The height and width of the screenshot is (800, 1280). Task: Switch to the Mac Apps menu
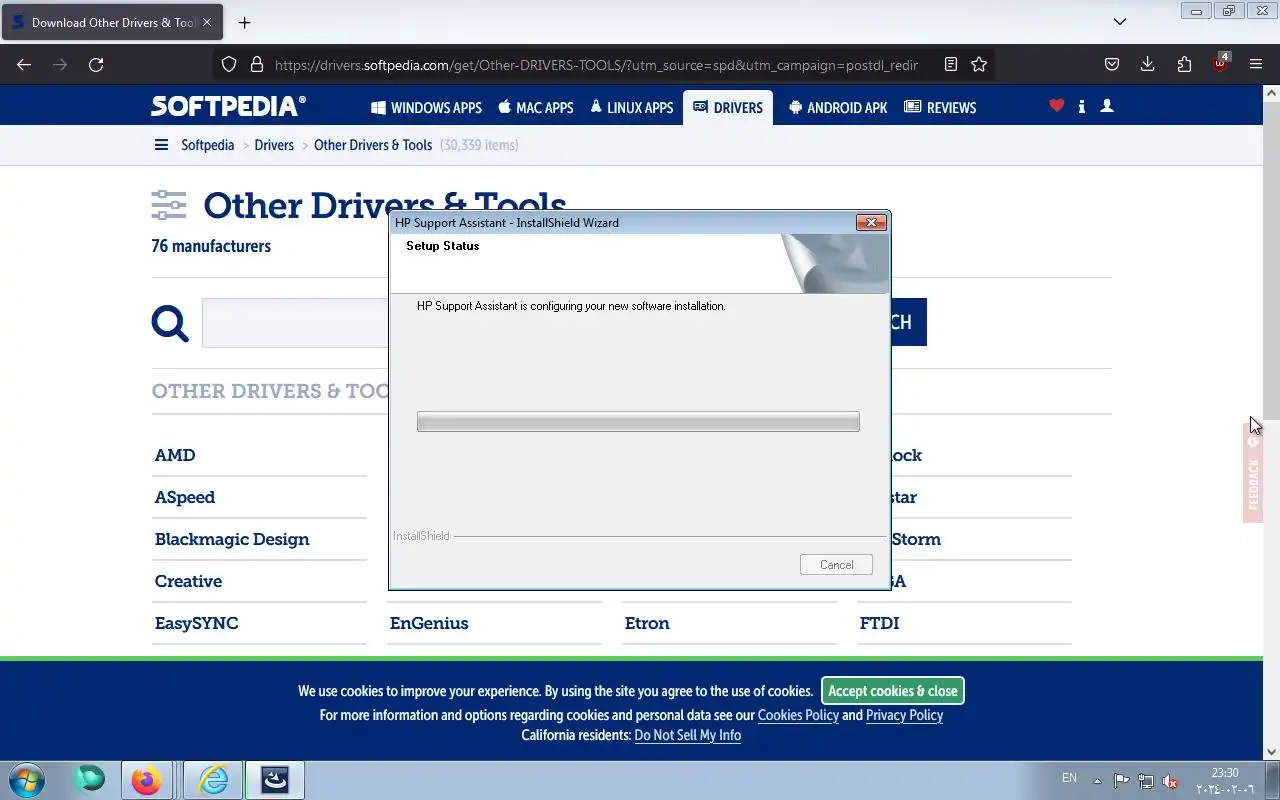tap(535, 107)
